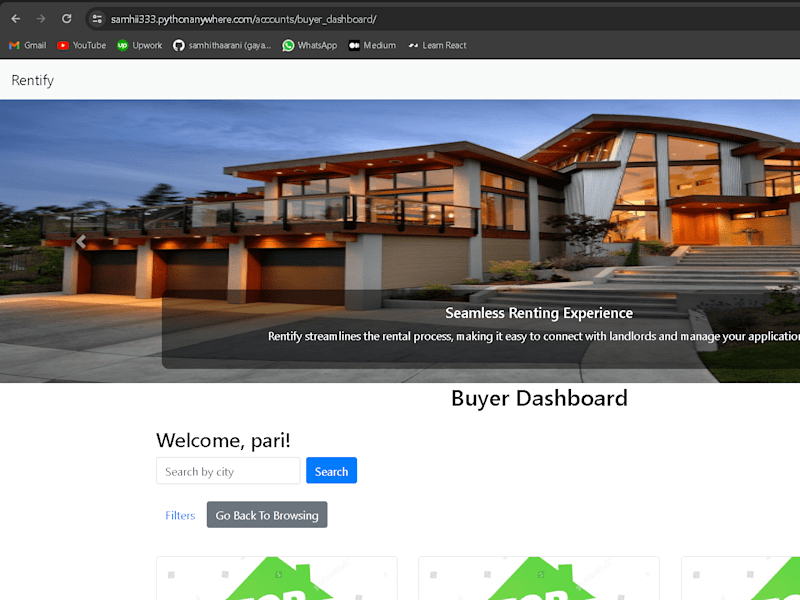Image resolution: width=800 pixels, height=600 pixels.
Task: Open the second property card image
Action: [x=539, y=579]
